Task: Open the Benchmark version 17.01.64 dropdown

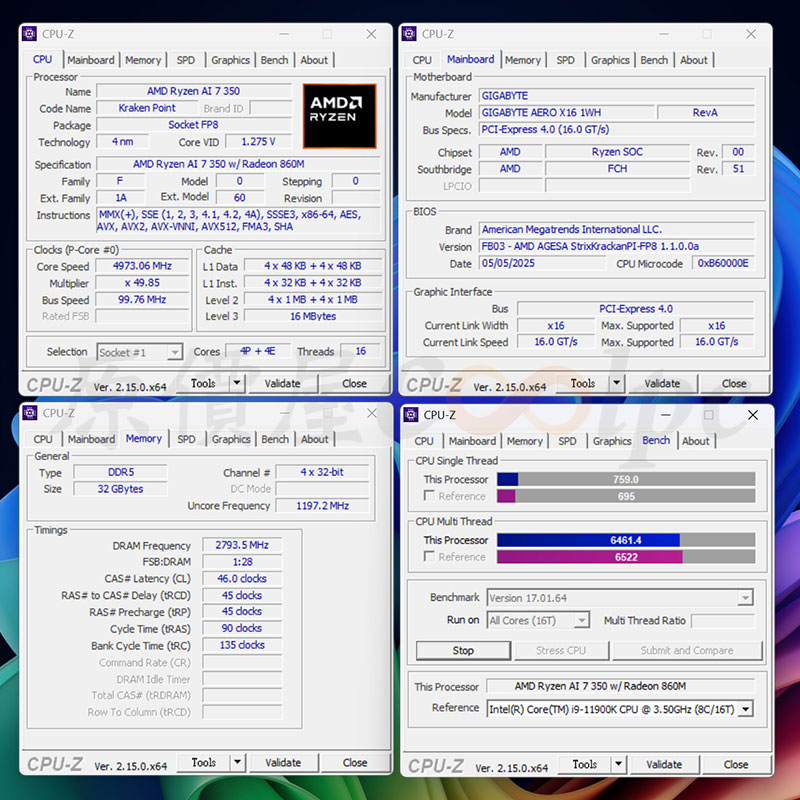Action: [x=745, y=597]
